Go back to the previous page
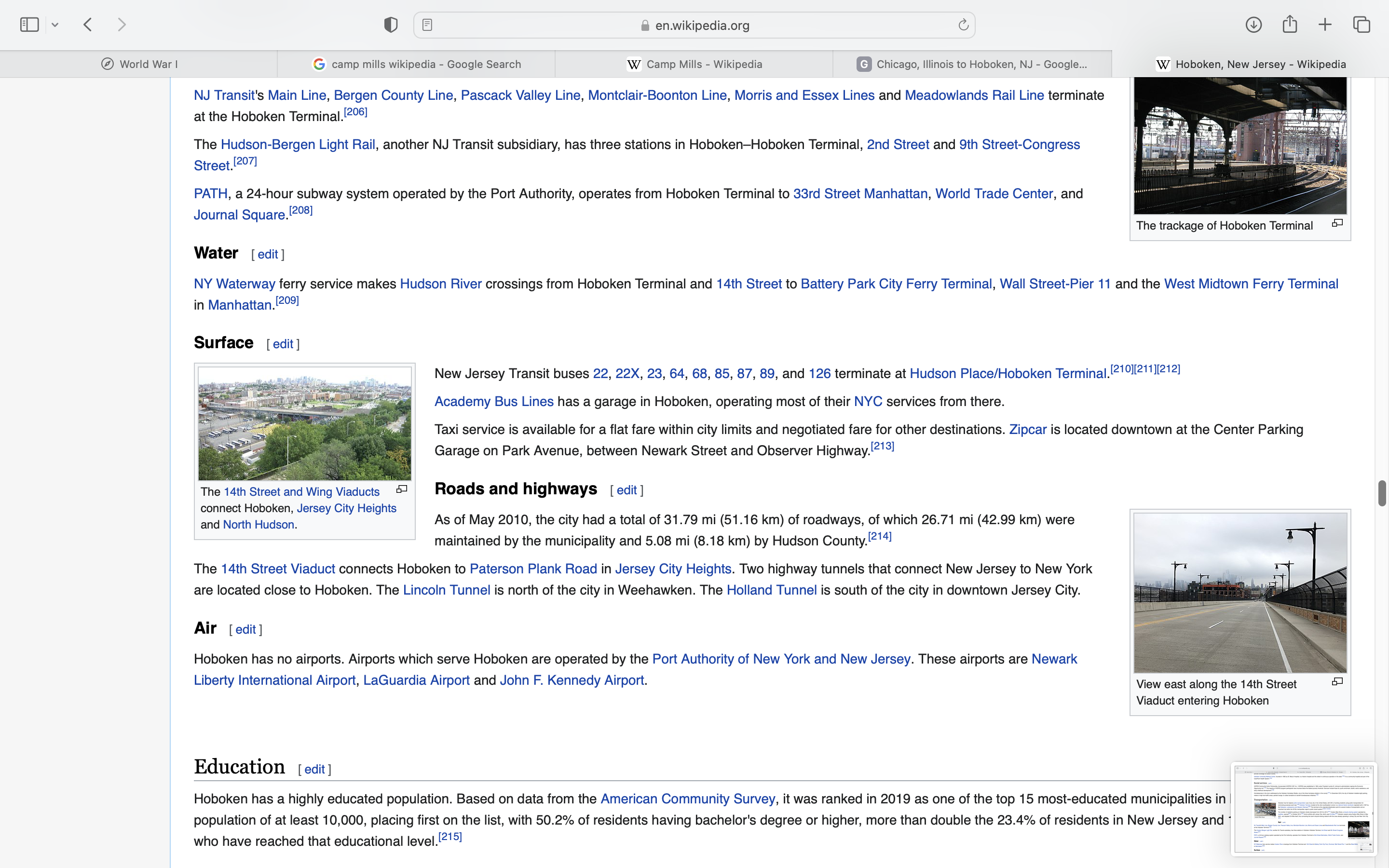The image size is (1389, 868). tap(88, 25)
